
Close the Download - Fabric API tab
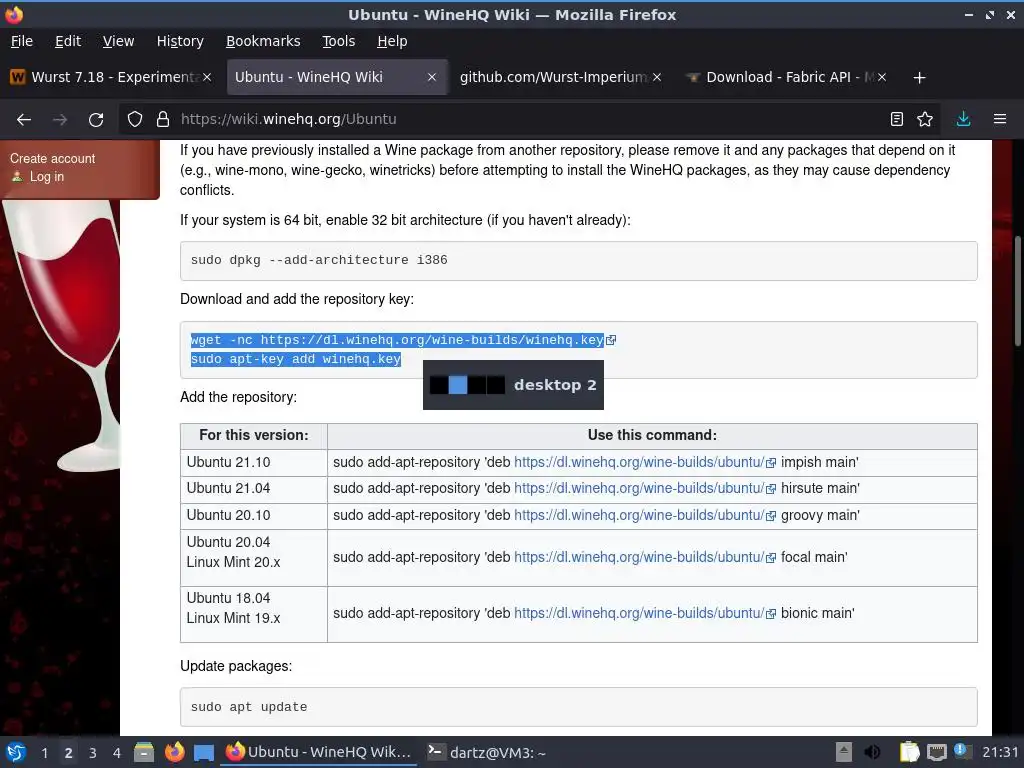point(882,77)
